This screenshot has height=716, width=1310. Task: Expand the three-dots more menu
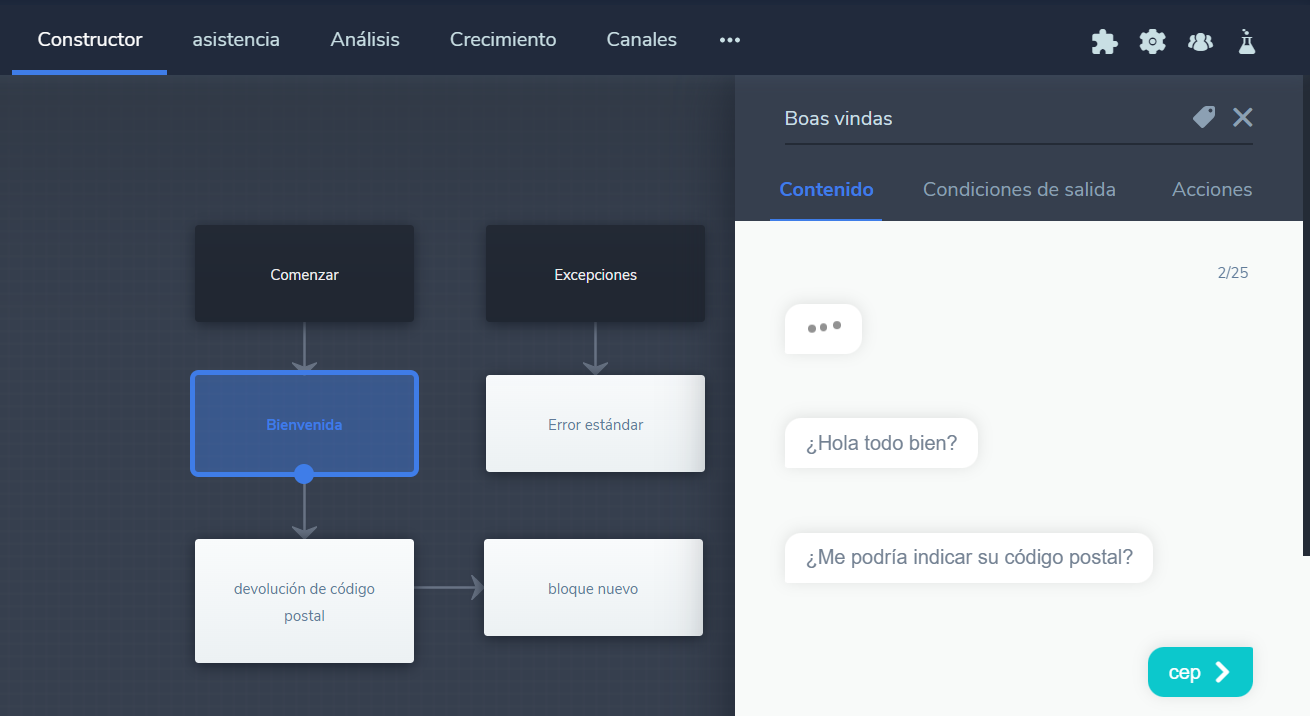pos(730,40)
